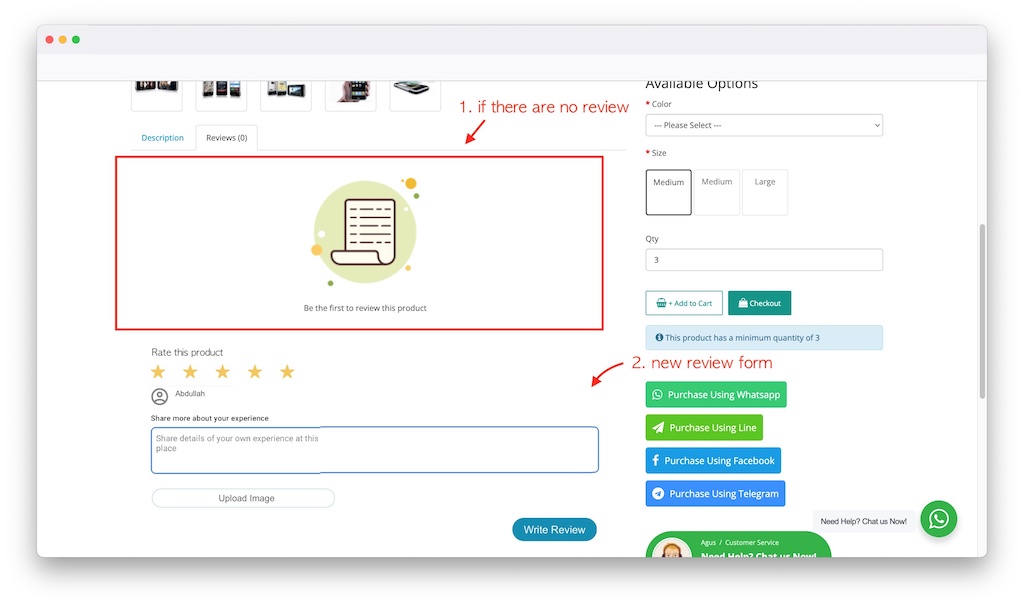Open the Color Please Select dropdown

tap(764, 125)
